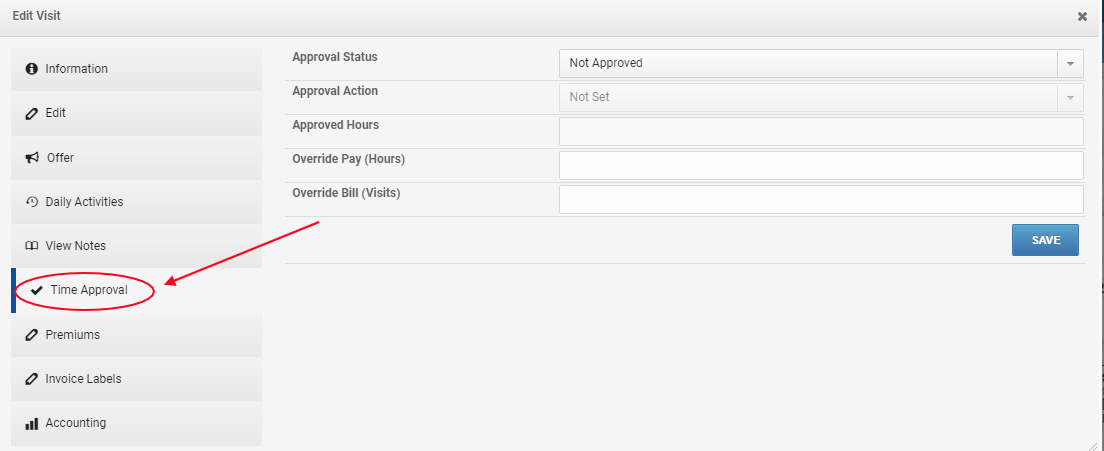1104x451 pixels.
Task: Click the megaphone icon beside Offer
Action: coord(32,158)
